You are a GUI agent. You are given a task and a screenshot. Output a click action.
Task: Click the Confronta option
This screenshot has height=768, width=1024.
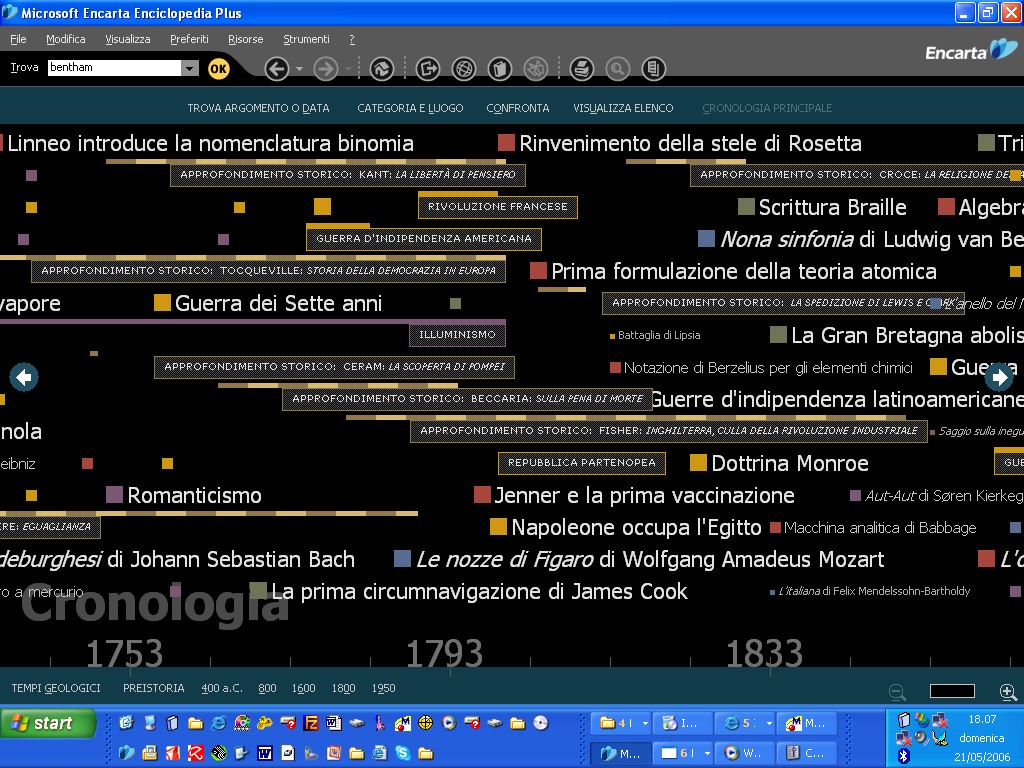point(518,108)
